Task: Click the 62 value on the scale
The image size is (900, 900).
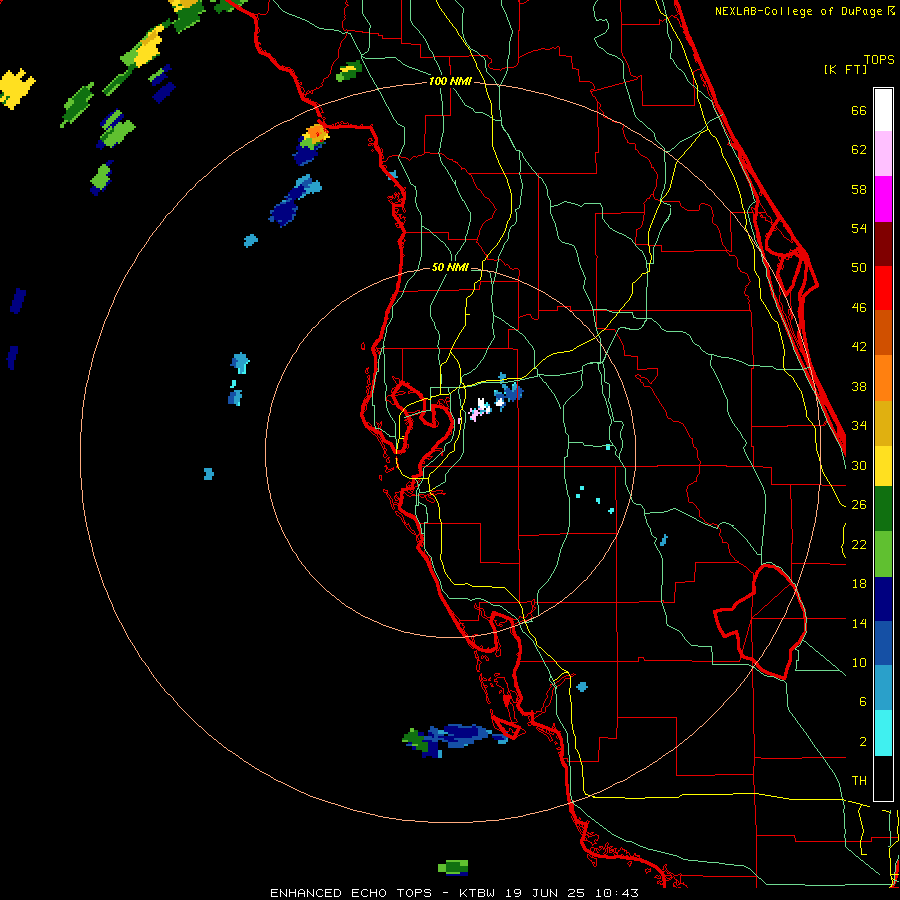Action: pyautogui.click(x=859, y=150)
